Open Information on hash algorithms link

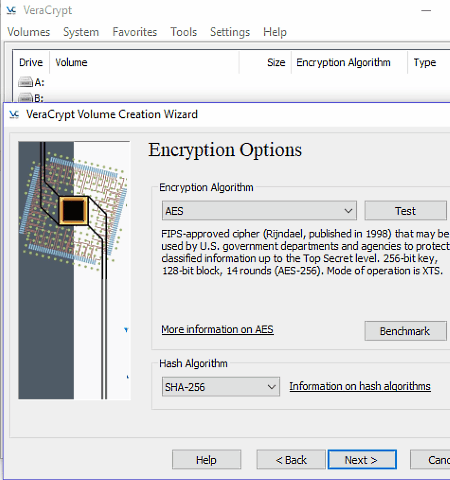tap(360, 386)
